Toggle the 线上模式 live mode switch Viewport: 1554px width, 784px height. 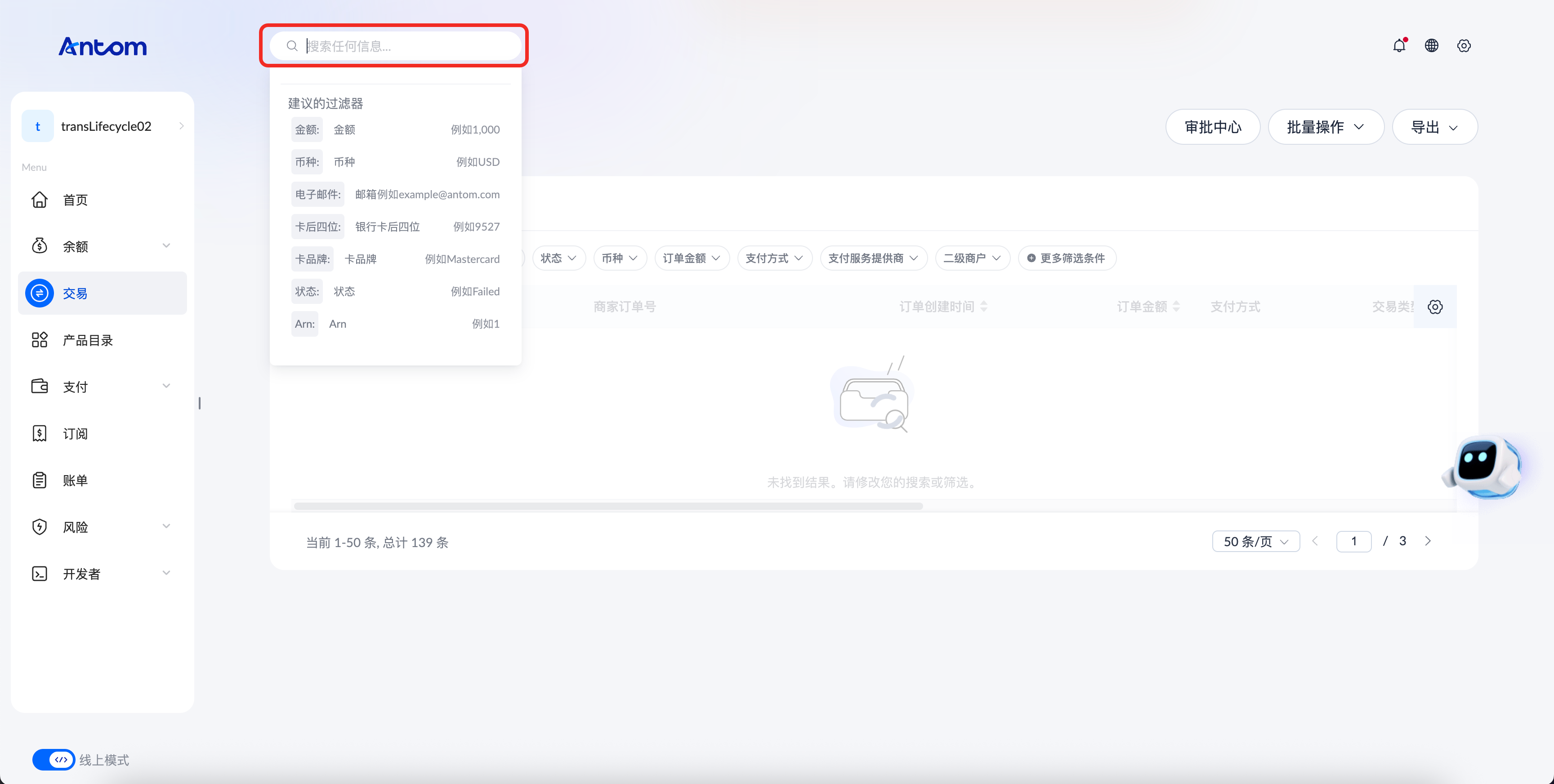(54, 760)
